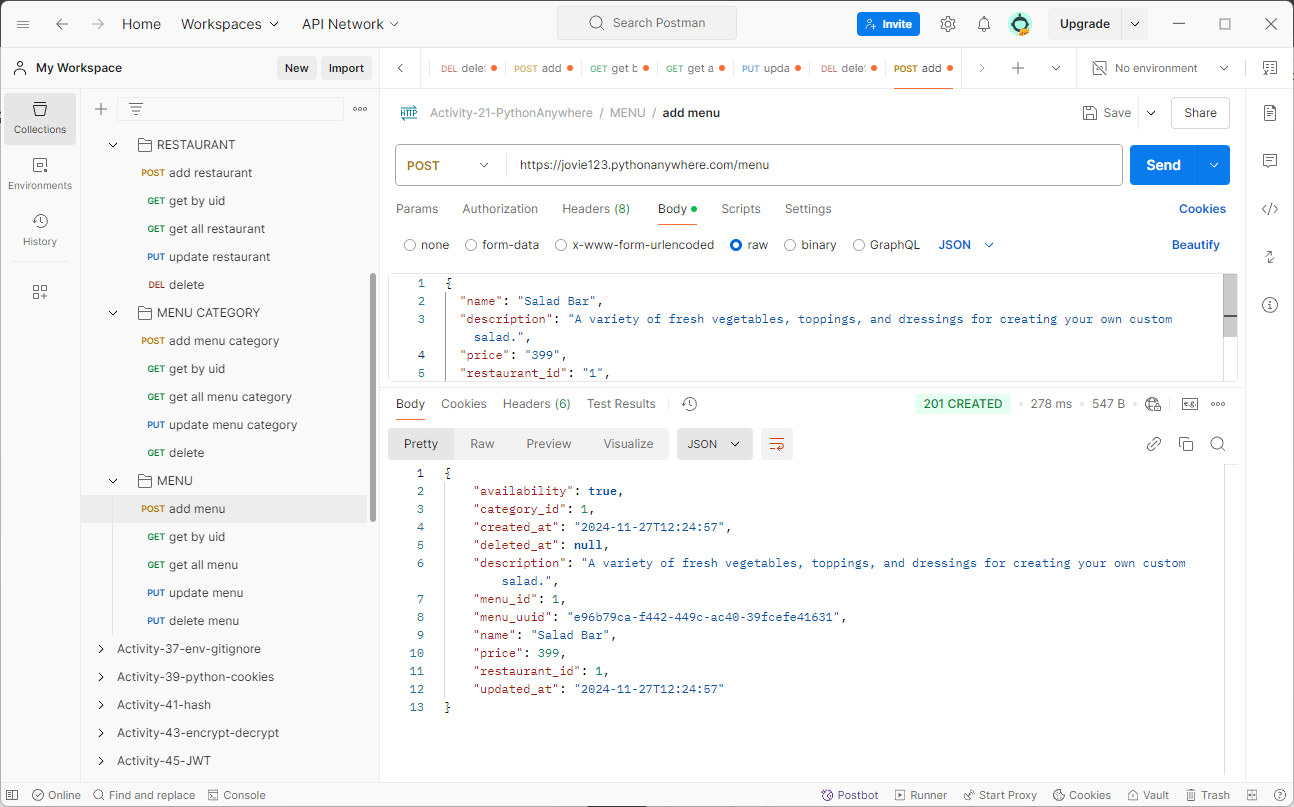The height and width of the screenshot is (807, 1294).
Task: Open the notifications bell
Action: point(984,24)
